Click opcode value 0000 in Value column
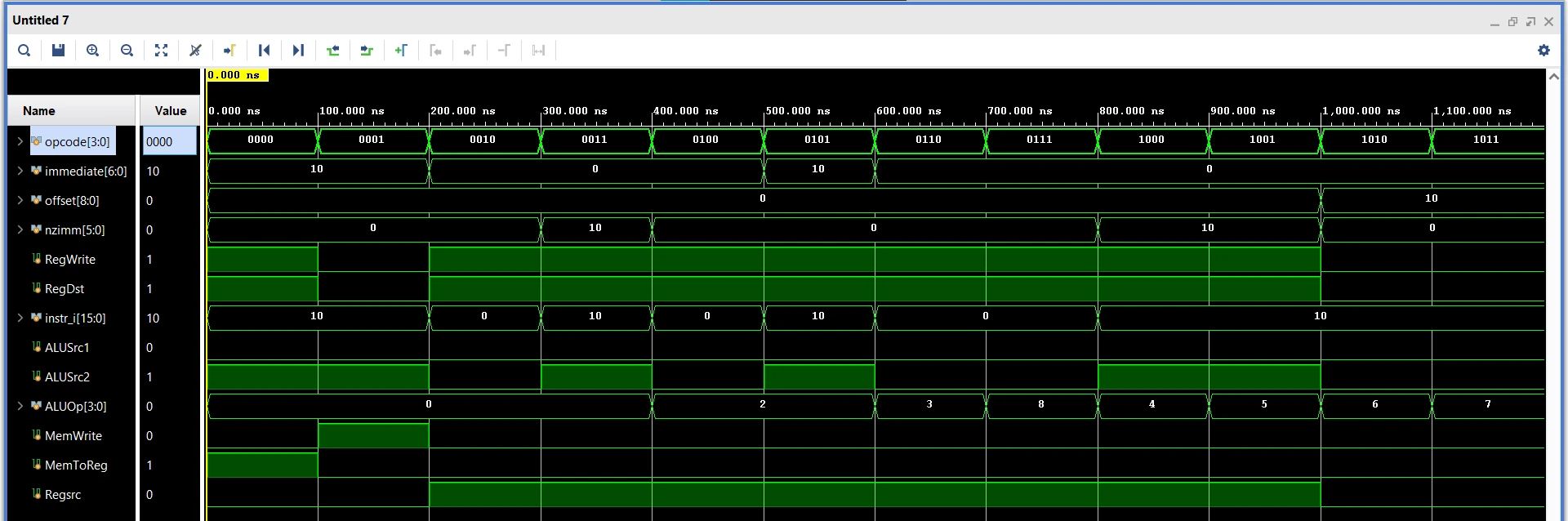This screenshot has width=1568, height=521. 169,142
